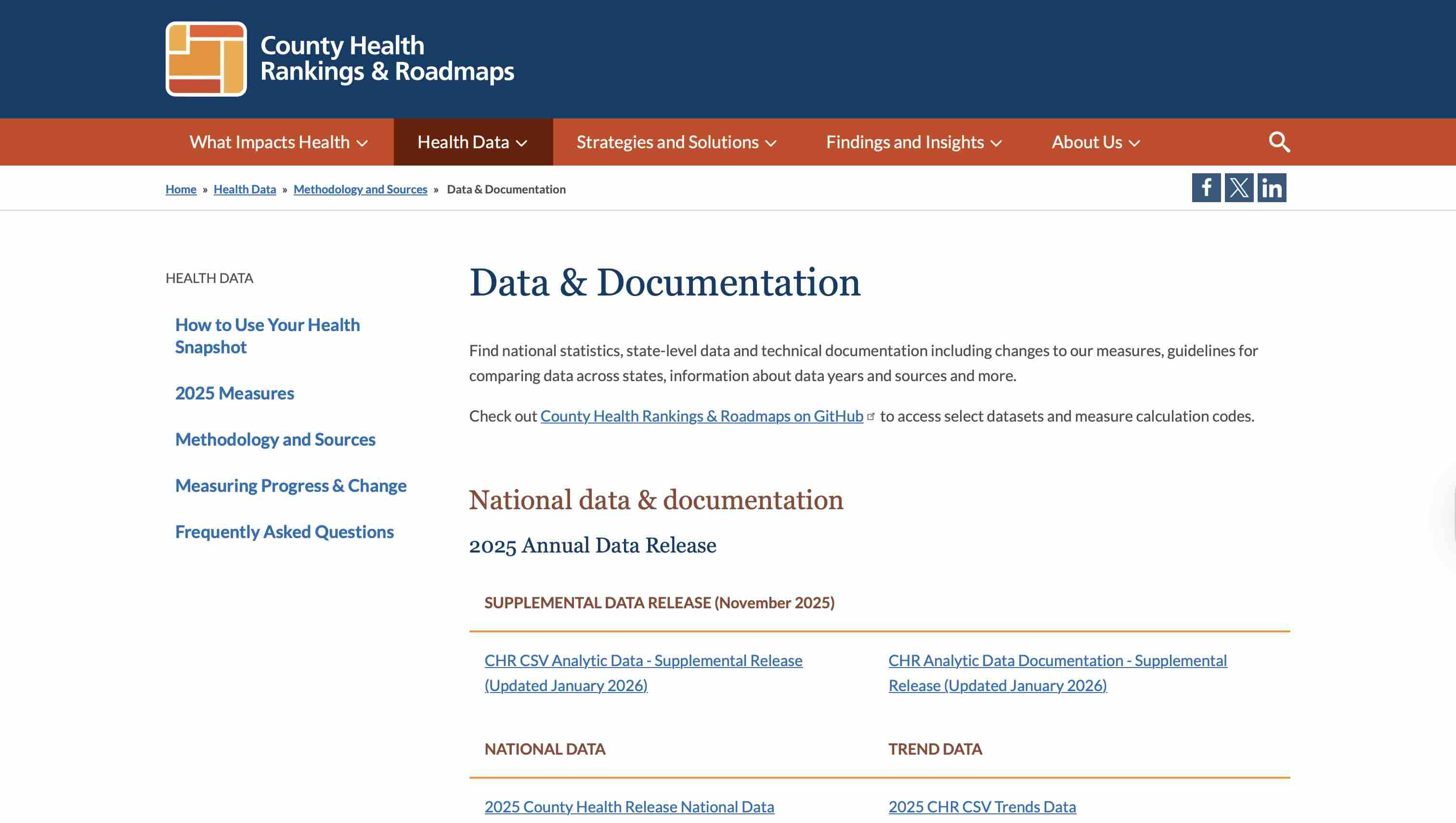The width and height of the screenshot is (1456, 823).
Task: Select Health Data in the navigation bar
Action: [465, 142]
